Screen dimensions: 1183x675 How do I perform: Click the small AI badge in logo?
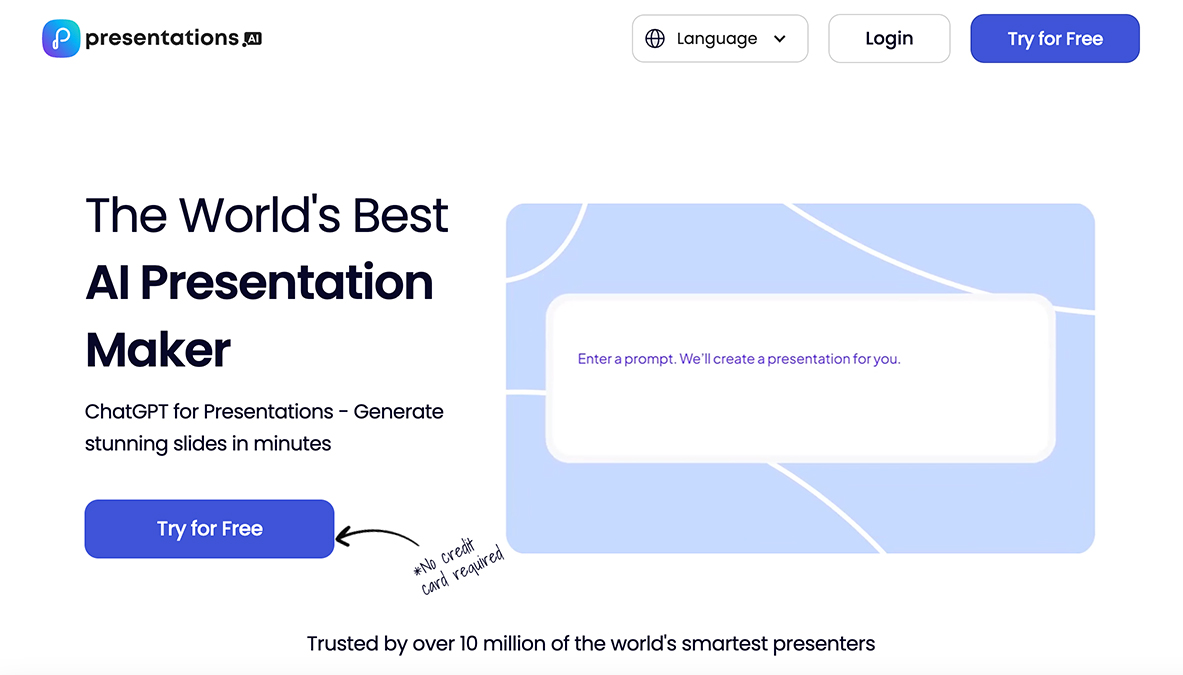click(252, 40)
